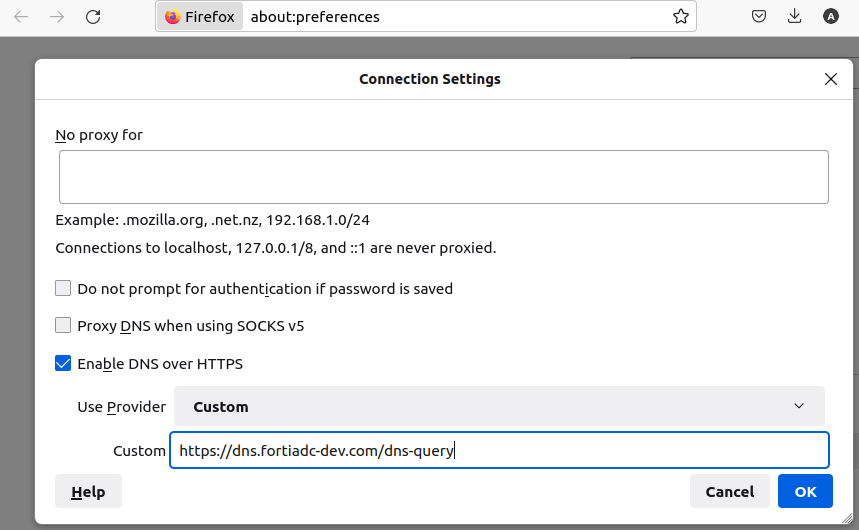Open the Save to Pocket icon
This screenshot has height=530, width=859.
tap(760, 17)
